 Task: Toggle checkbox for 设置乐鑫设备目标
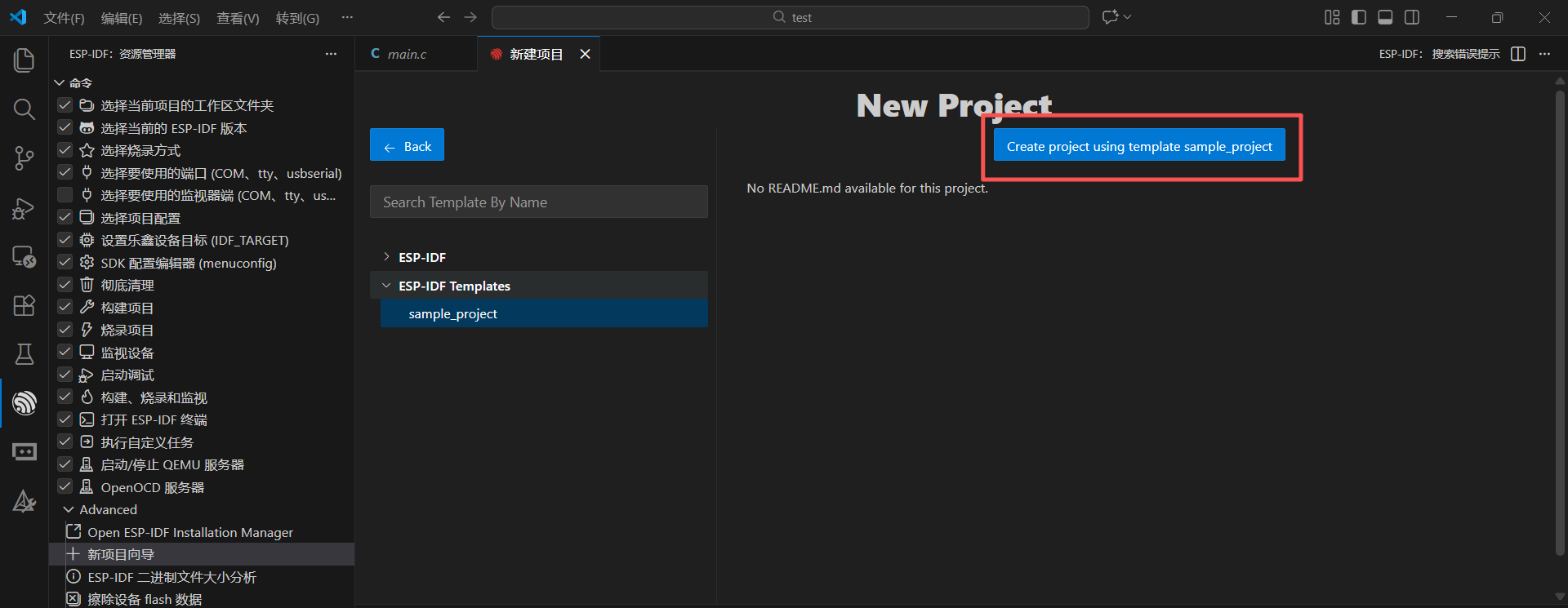[x=65, y=240]
